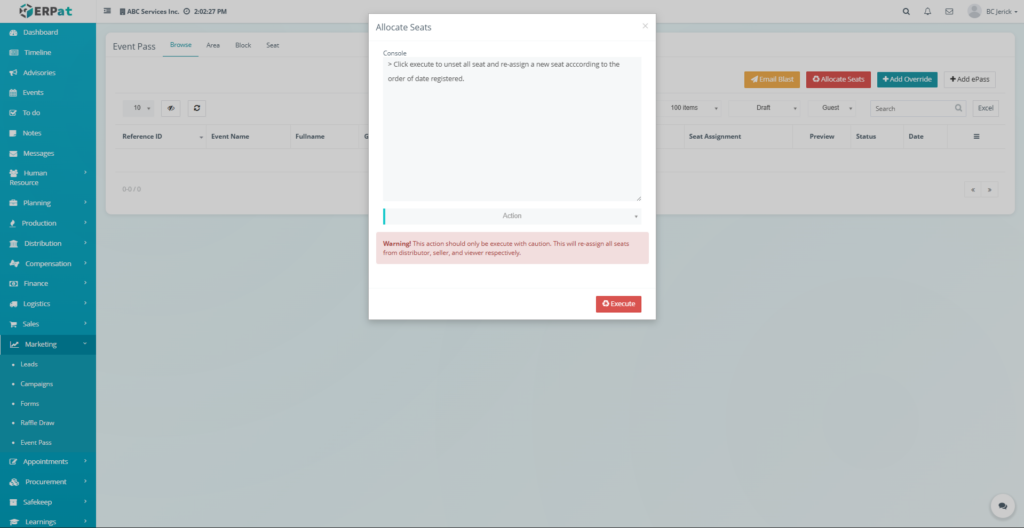Image resolution: width=1024 pixels, height=528 pixels.
Task: Click inside the Console text area
Action: click(512, 129)
